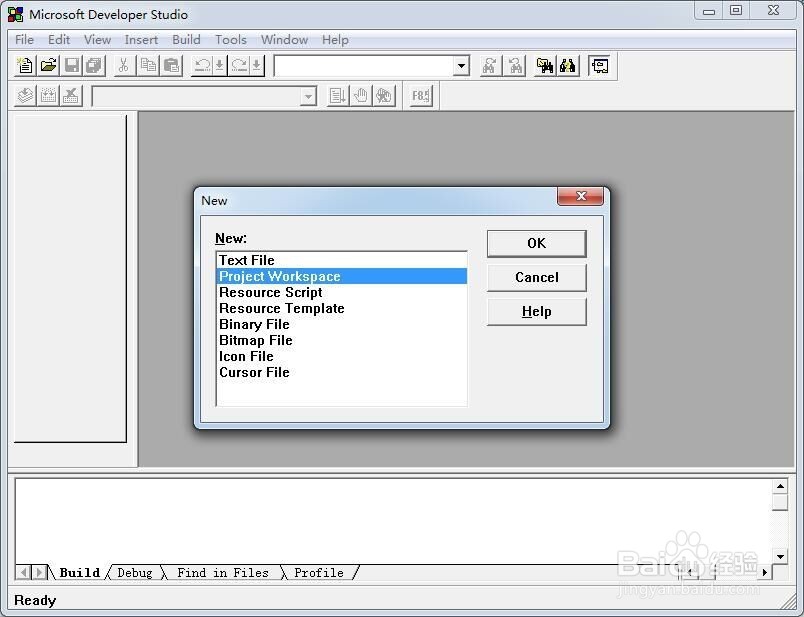This screenshot has height=617, width=804.
Task: Open the Insert menu
Action: click(x=141, y=39)
